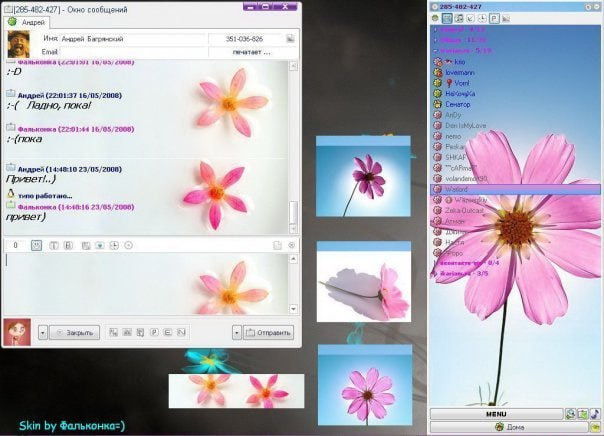Click the 'P' icon in the bottom toolbar

pyautogui.click(x=153, y=332)
